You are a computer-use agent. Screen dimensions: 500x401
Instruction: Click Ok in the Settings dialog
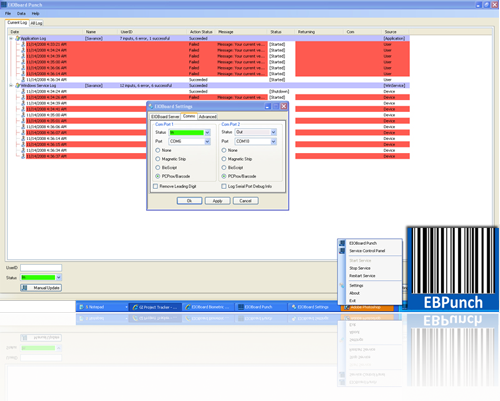point(189,201)
